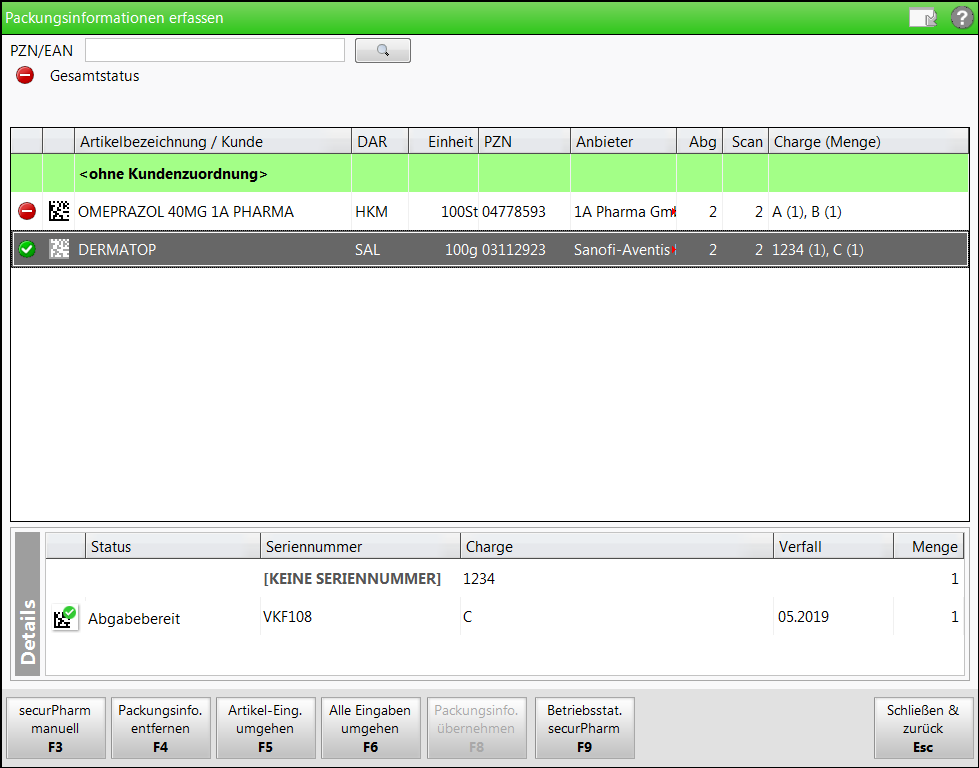Click the Scan column header
The height and width of the screenshot is (768, 979).
click(x=745, y=142)
